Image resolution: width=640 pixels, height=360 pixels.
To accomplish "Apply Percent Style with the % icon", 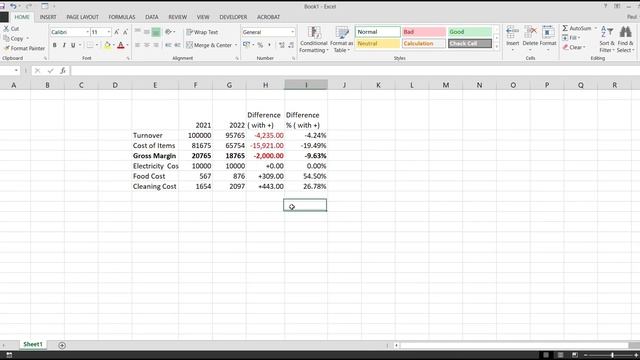I will [260, 45].
